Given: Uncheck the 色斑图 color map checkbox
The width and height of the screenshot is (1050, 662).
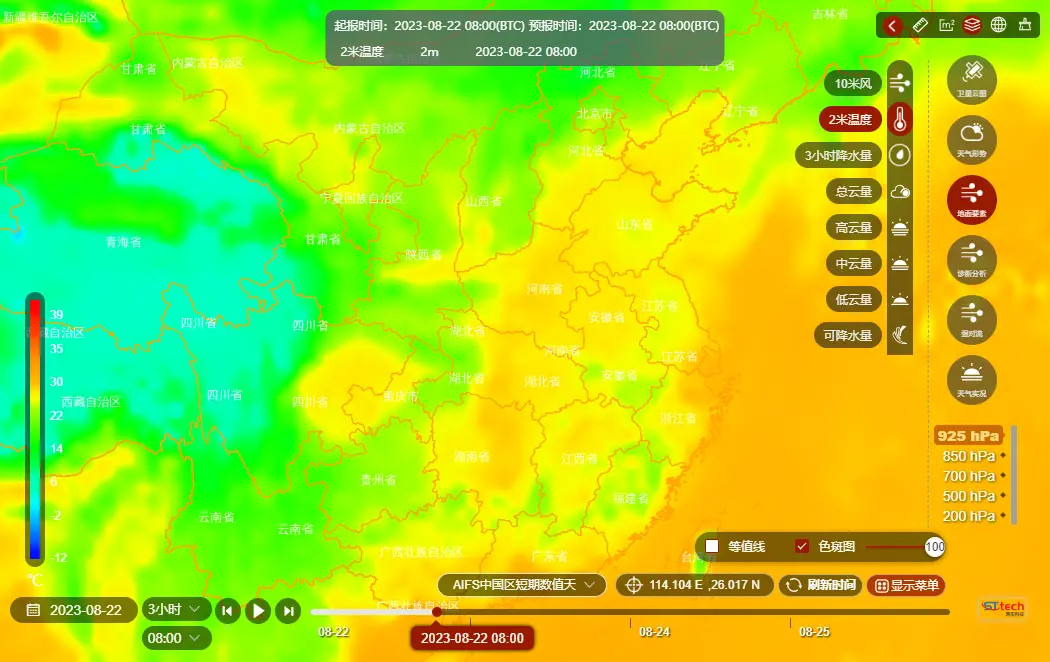Looking at the screenshot, I should (x=802, y=546).
